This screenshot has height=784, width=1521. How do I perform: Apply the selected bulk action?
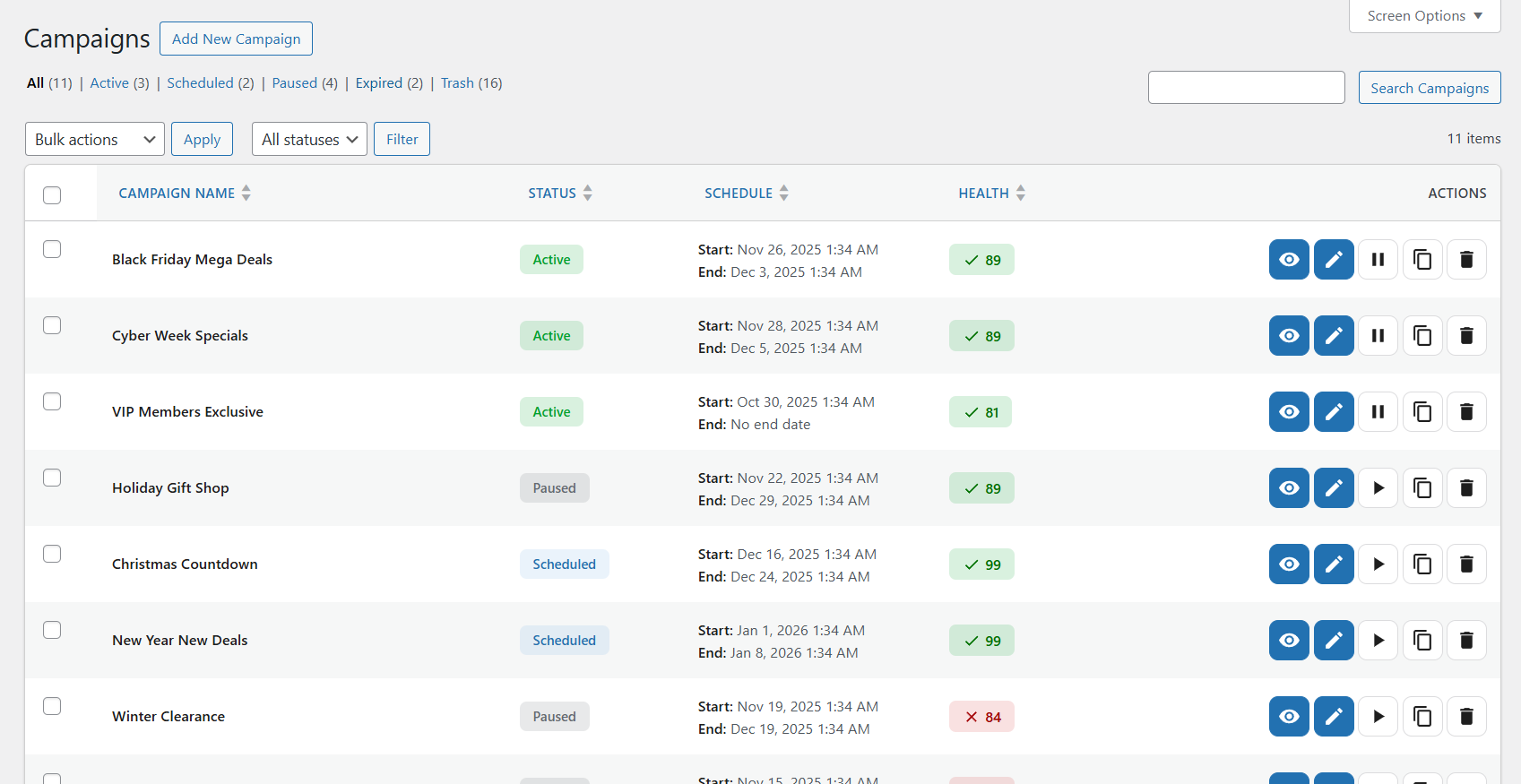202,139
